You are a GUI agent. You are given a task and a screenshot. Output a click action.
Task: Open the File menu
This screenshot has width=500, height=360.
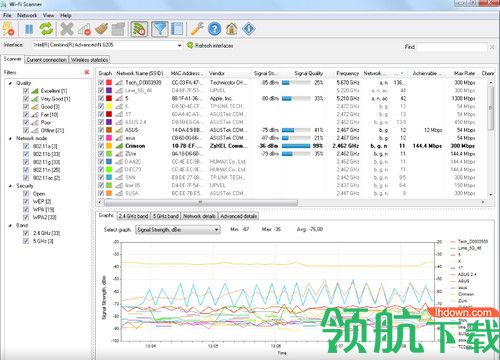7,15
